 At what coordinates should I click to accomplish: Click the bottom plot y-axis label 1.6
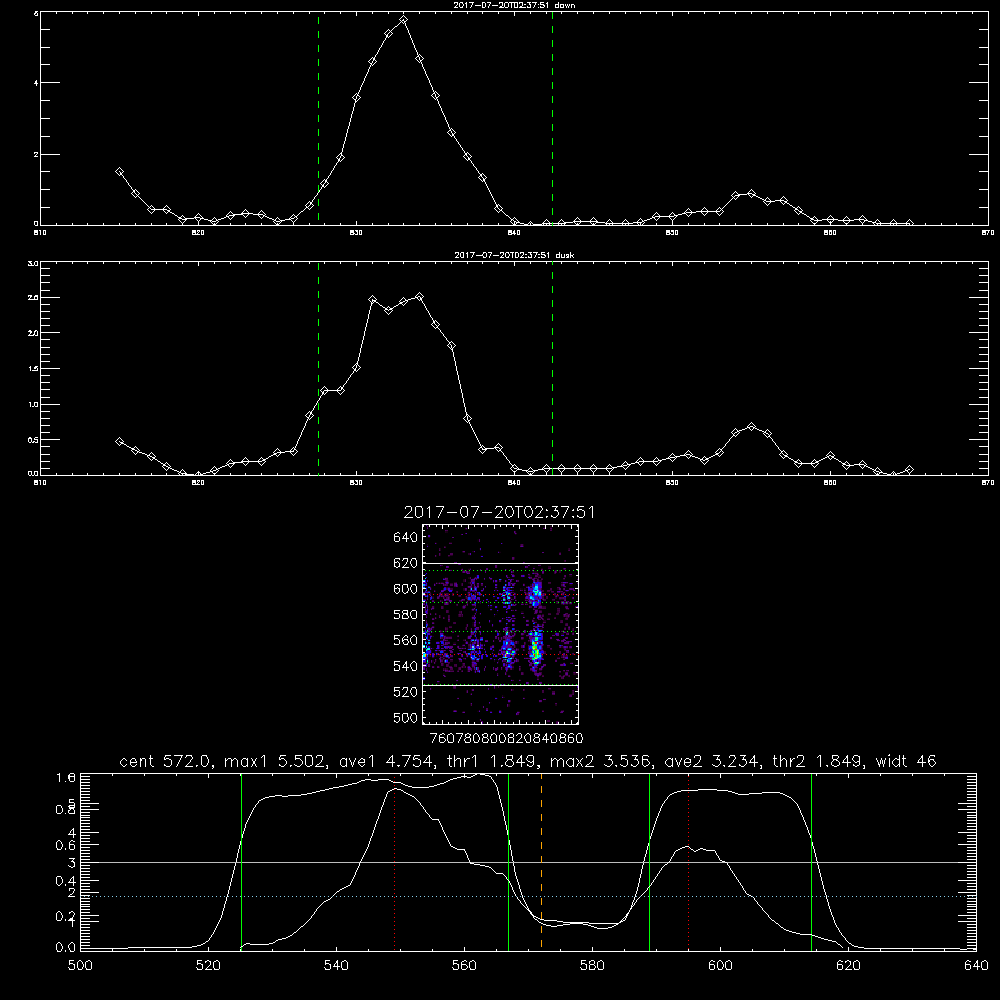[x=66, y=778]
